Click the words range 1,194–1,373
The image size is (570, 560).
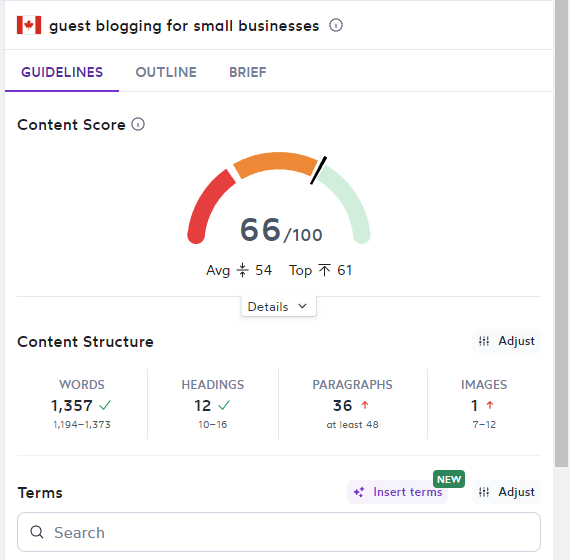(x=82, y=424)
